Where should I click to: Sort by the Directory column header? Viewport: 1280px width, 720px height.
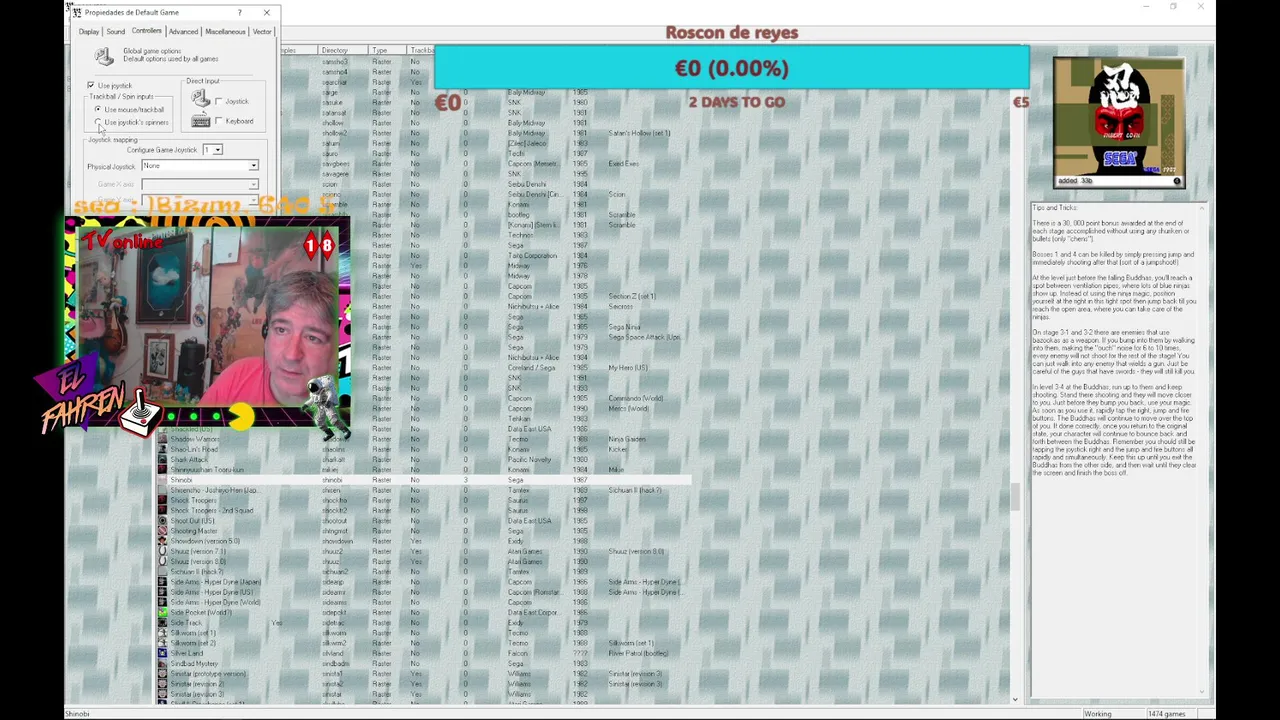[343, 50]
